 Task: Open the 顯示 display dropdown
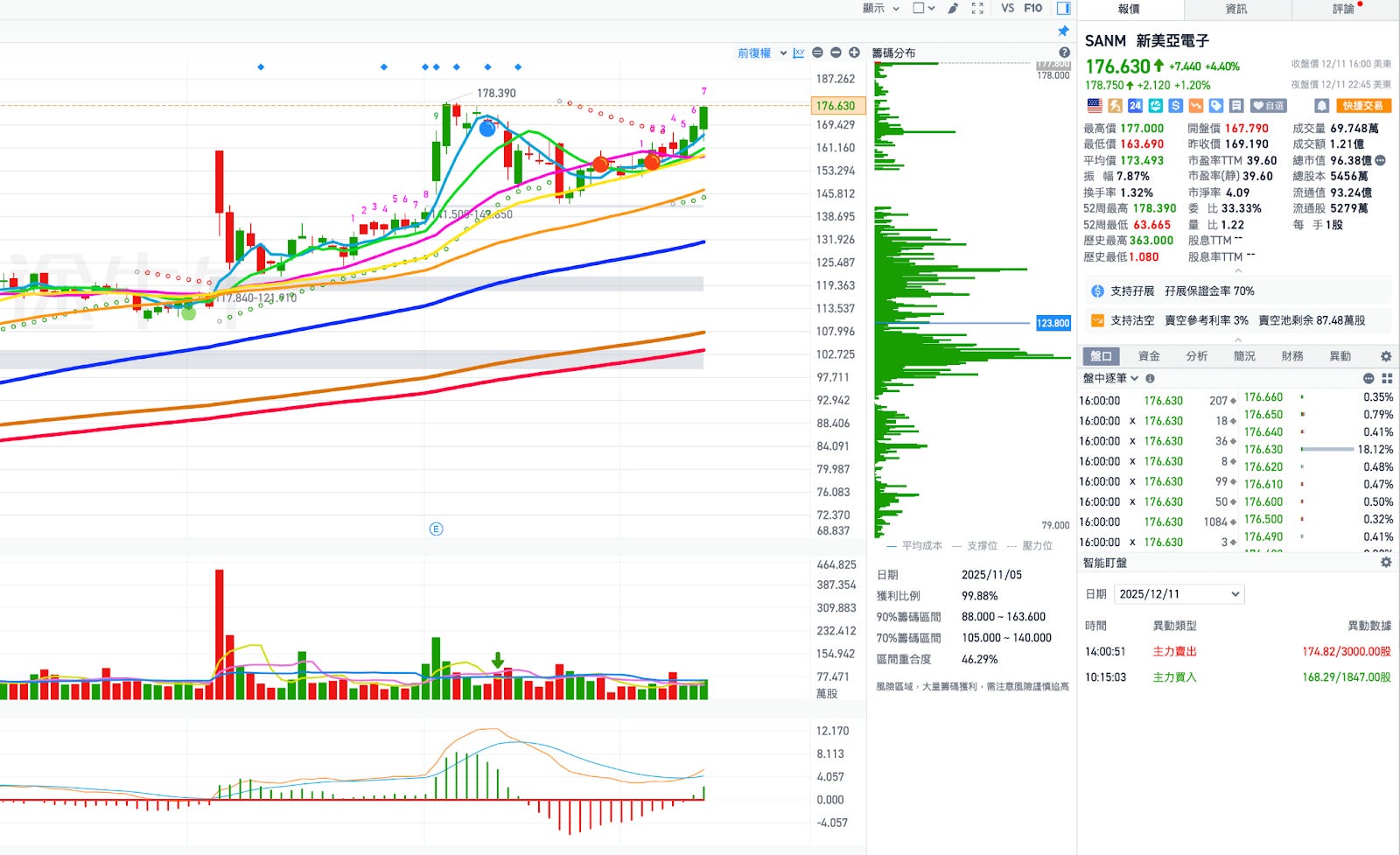coord(880,8)
